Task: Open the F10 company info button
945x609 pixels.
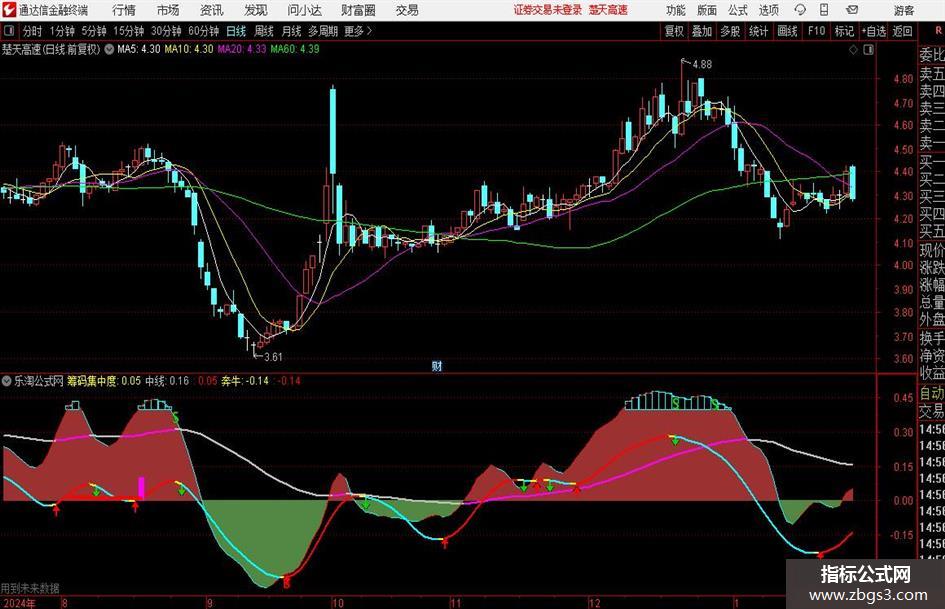Action: tap(817, 31)
